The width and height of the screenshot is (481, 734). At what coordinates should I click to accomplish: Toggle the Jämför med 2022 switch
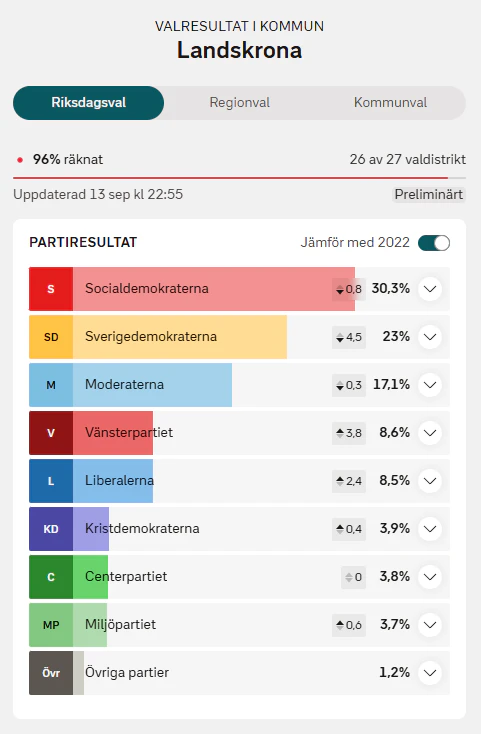pyautogui.click(x=434, y=243)
